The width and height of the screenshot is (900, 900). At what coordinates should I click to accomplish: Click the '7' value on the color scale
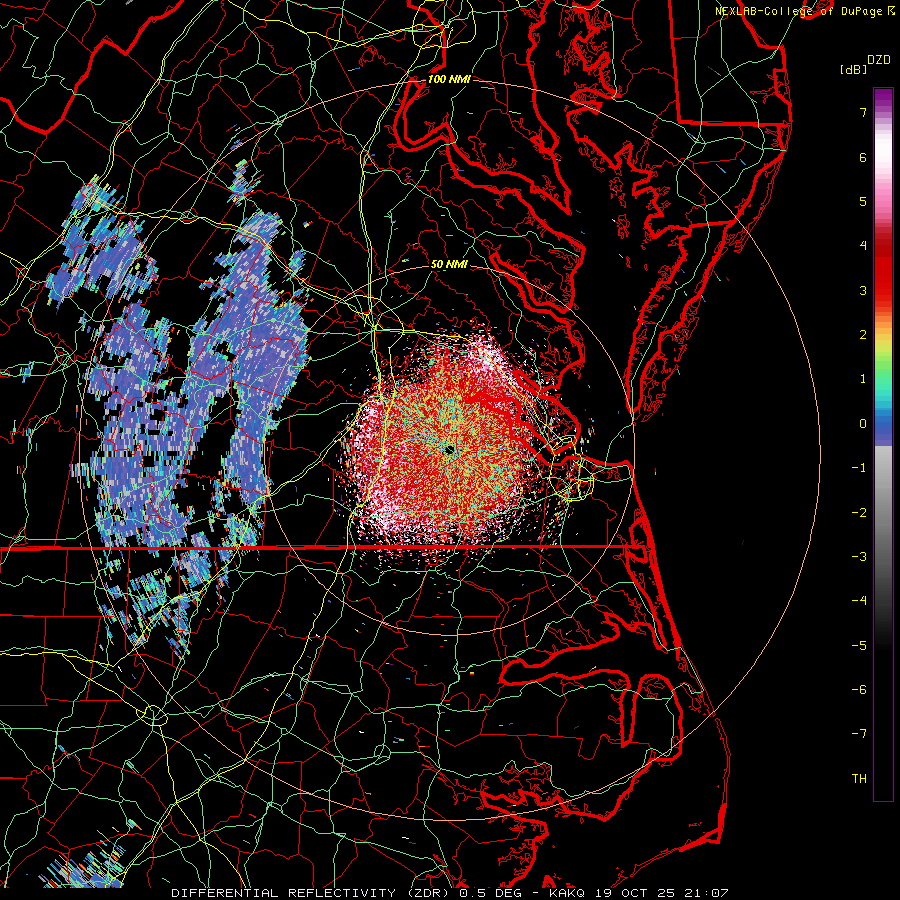point(863,112)
